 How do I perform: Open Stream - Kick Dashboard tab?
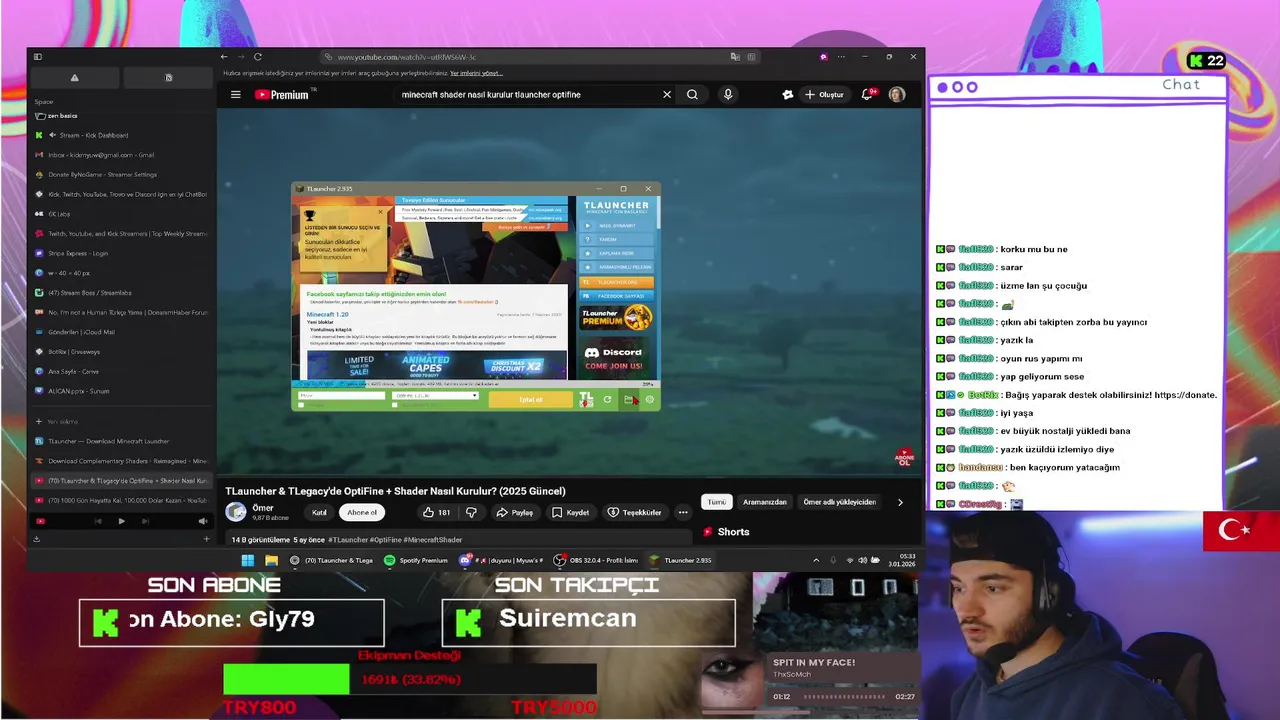pyautogui.click(x=120, y=135)
